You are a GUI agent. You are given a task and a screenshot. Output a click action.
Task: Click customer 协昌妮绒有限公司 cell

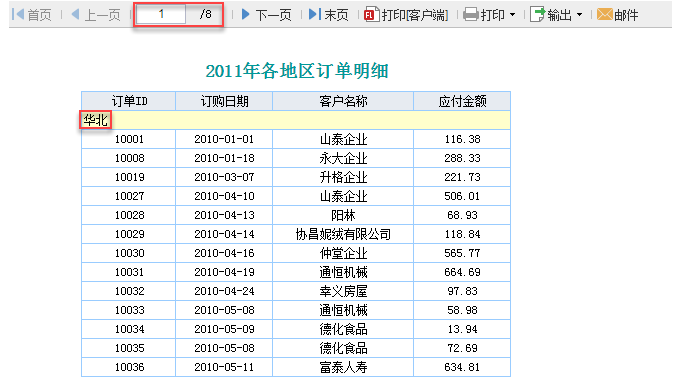point(343,234)
